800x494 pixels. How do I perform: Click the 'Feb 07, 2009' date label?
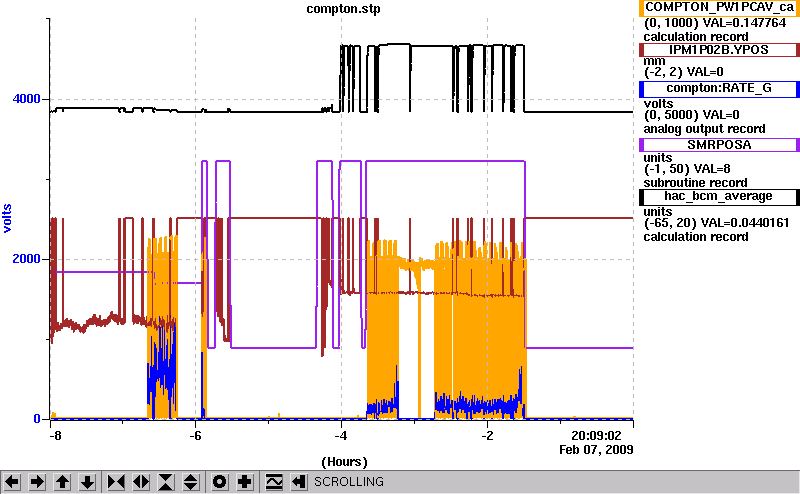point(596,450)
